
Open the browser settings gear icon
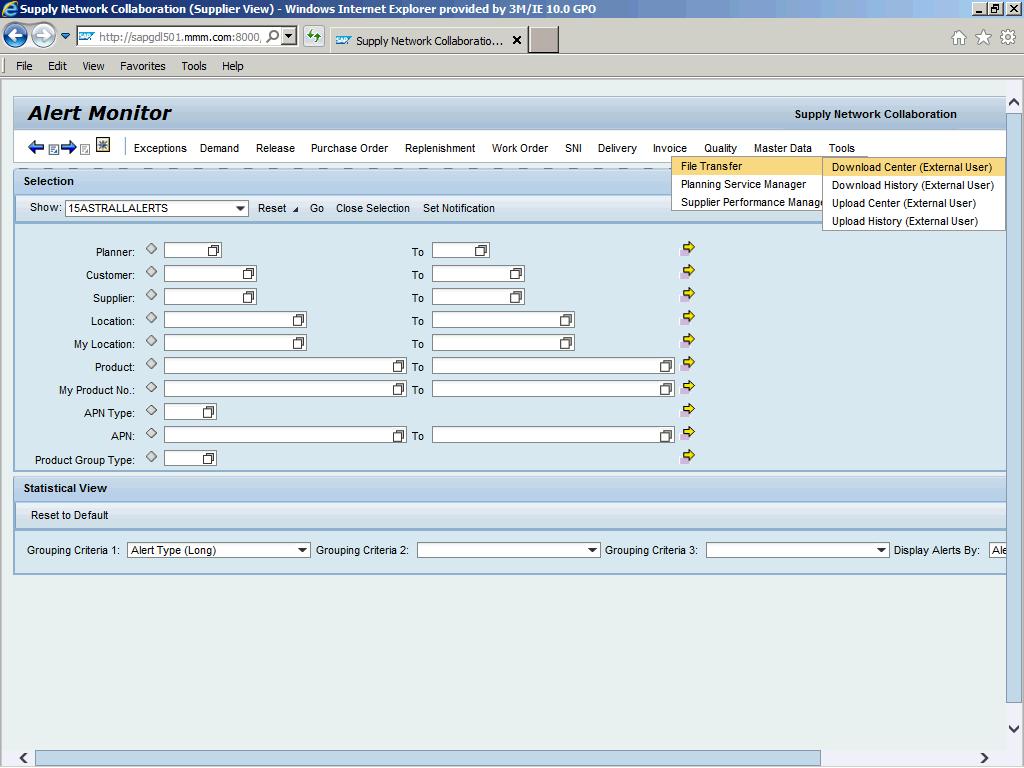[x=1008, y=38]
